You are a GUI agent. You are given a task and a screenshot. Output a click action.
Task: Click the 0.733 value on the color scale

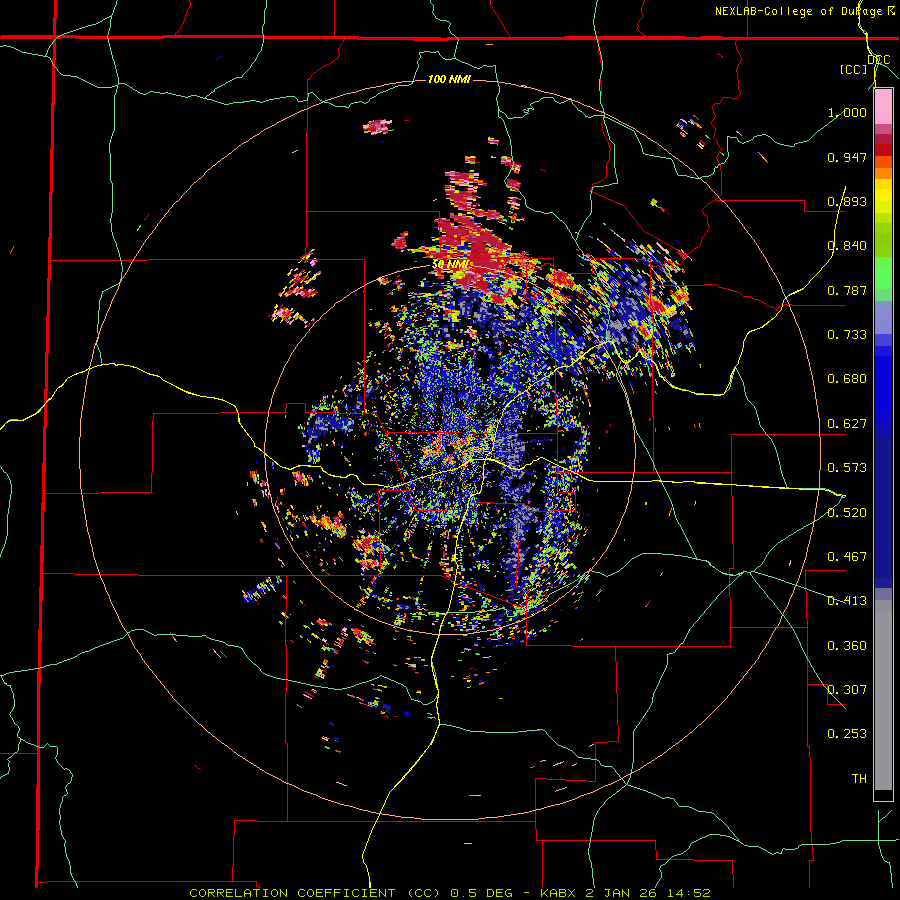[x=847, y=335]
